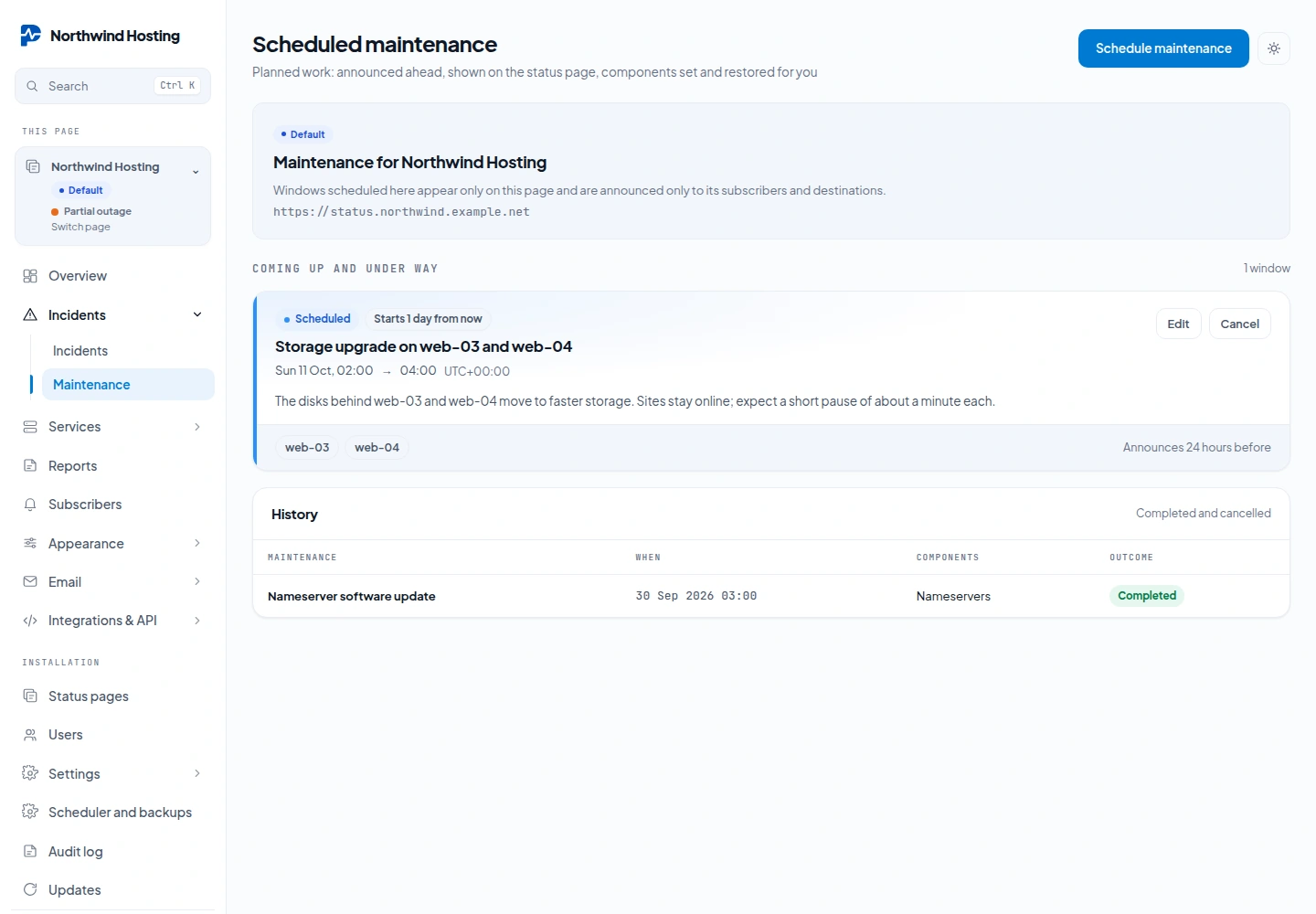Expand the Settings submenu chevron
This screenshot has height=914, width=1316.
pyautogui.click(x=197, y=774)
